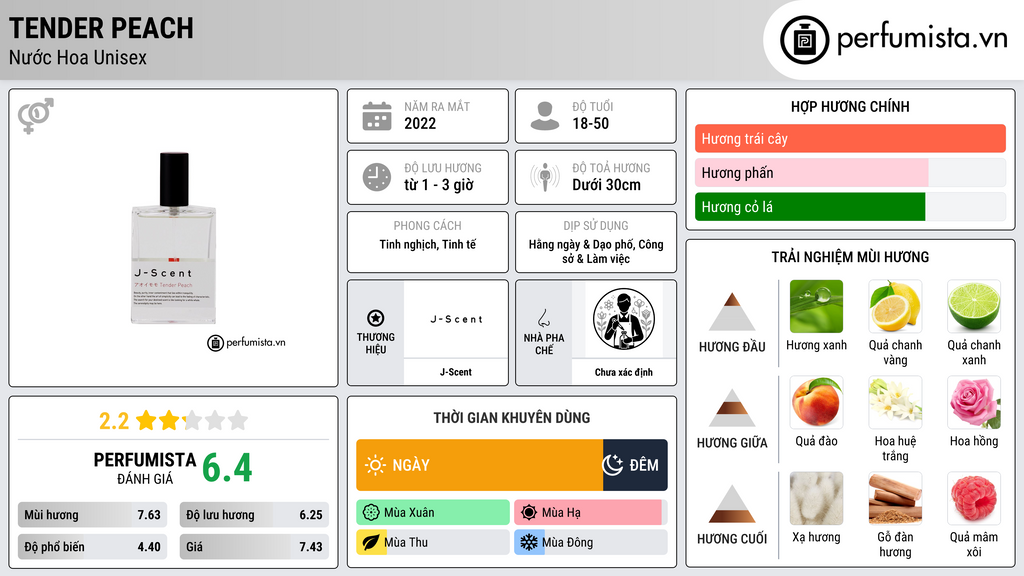Click the Mùa Đông season bar
1024x576 pixels.
591,542
